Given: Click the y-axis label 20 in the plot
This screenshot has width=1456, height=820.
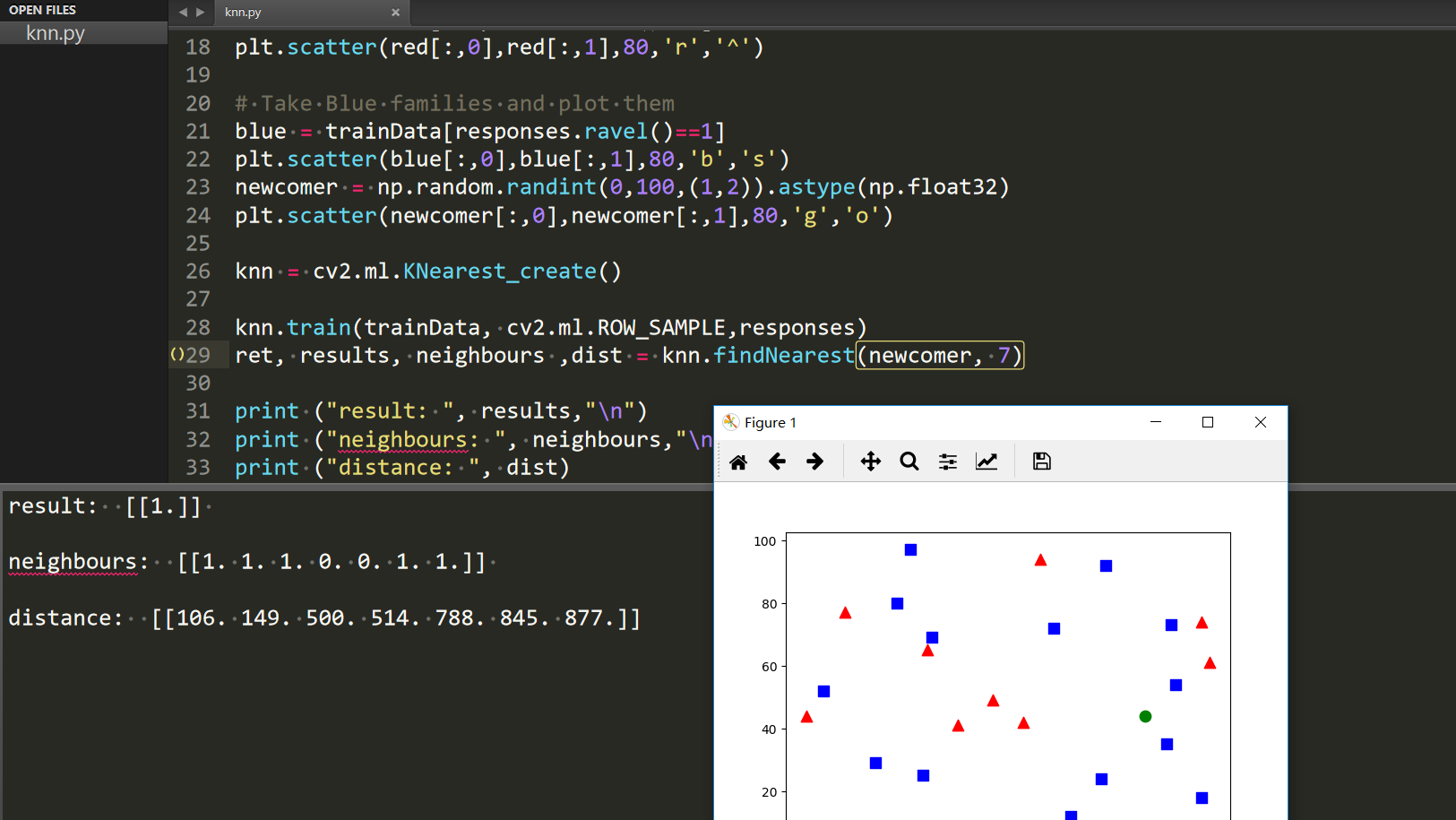Looking at the screenshot, I should tap(769, 792).
